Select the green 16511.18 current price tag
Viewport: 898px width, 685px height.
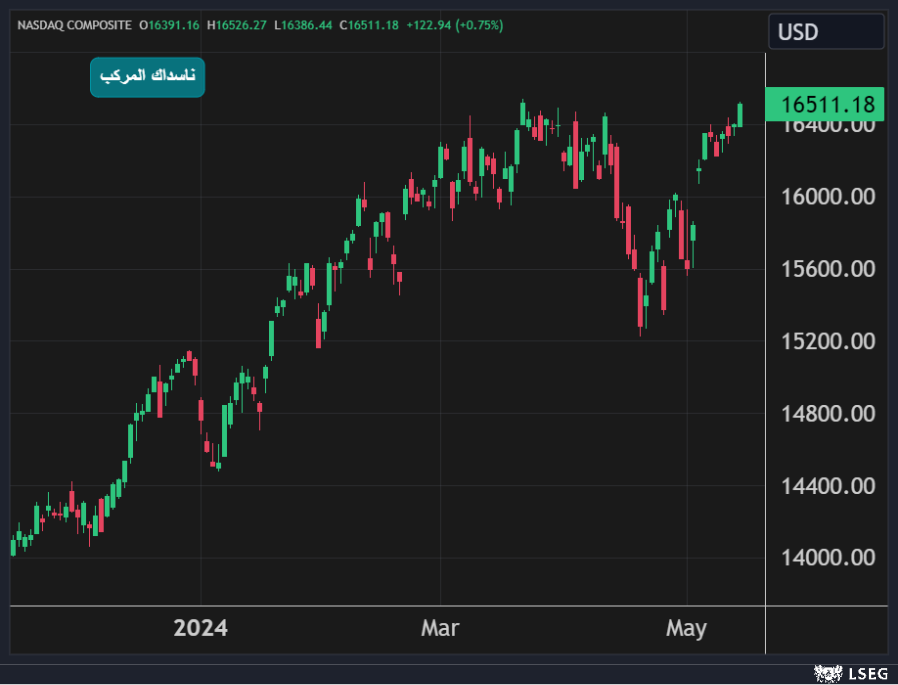click(x=825, y=104)
